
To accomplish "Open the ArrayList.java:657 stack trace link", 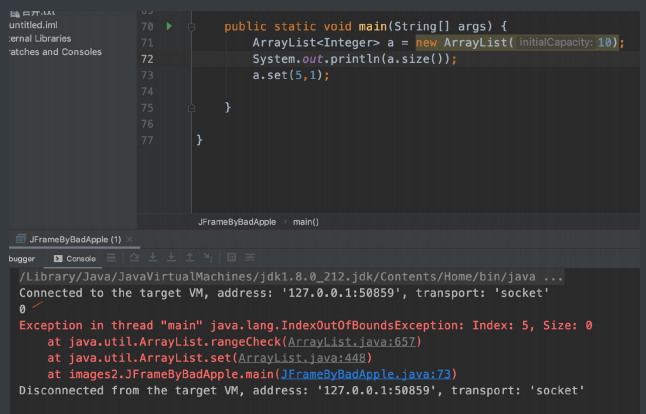I will click(351, 342).
